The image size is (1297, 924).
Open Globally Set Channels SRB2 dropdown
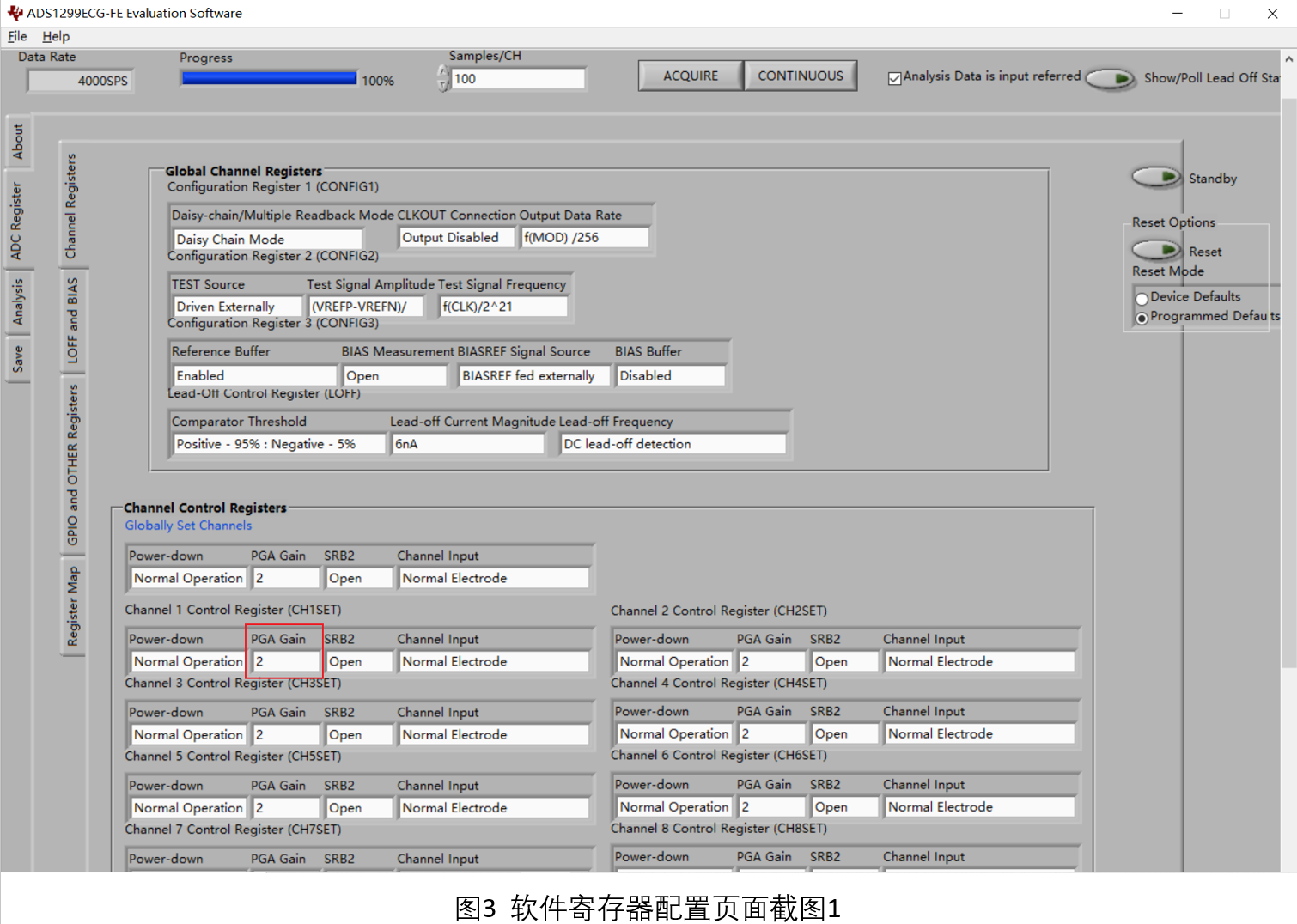[359, 578]
